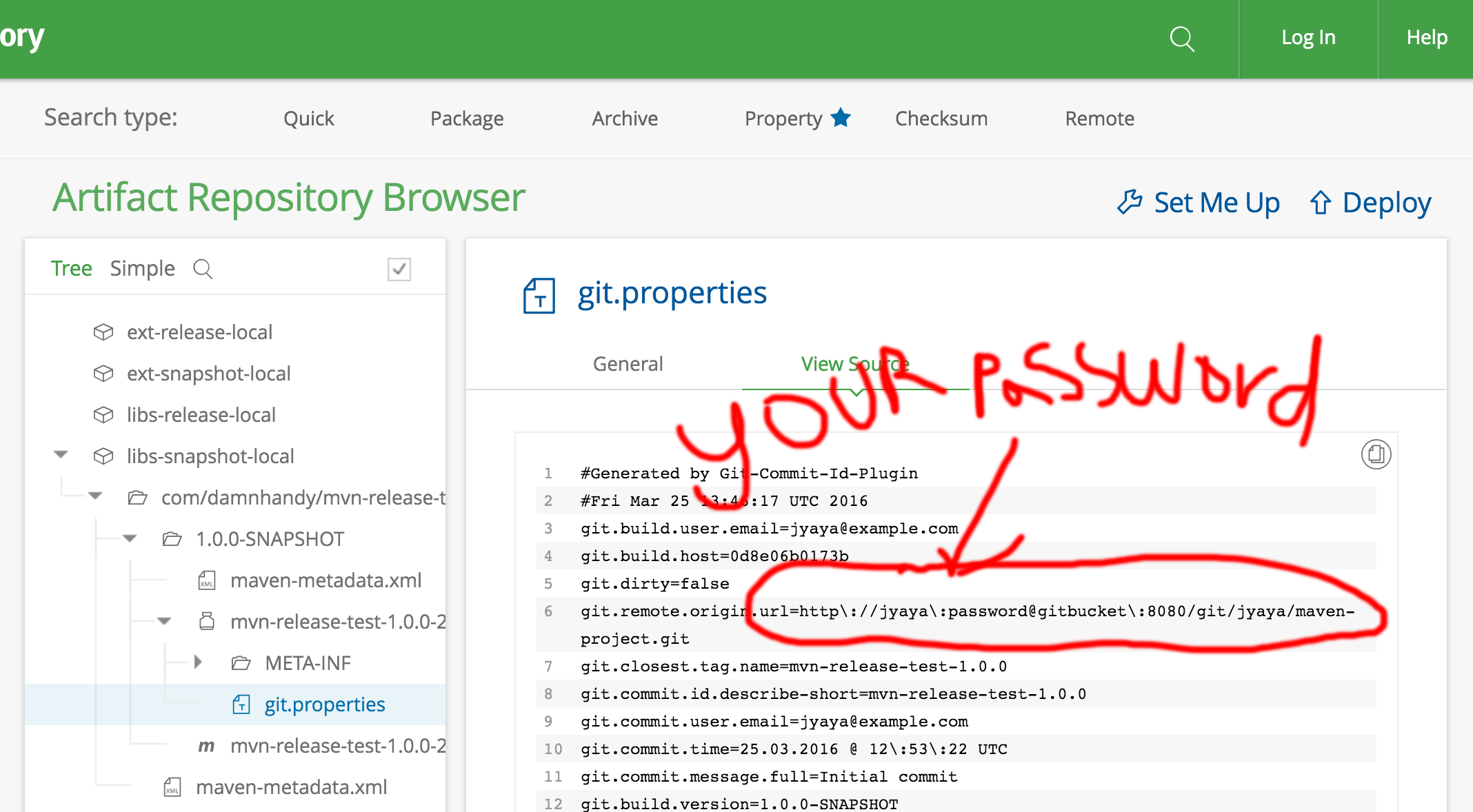Click the git.properties file icon in tree

[241, 704]
